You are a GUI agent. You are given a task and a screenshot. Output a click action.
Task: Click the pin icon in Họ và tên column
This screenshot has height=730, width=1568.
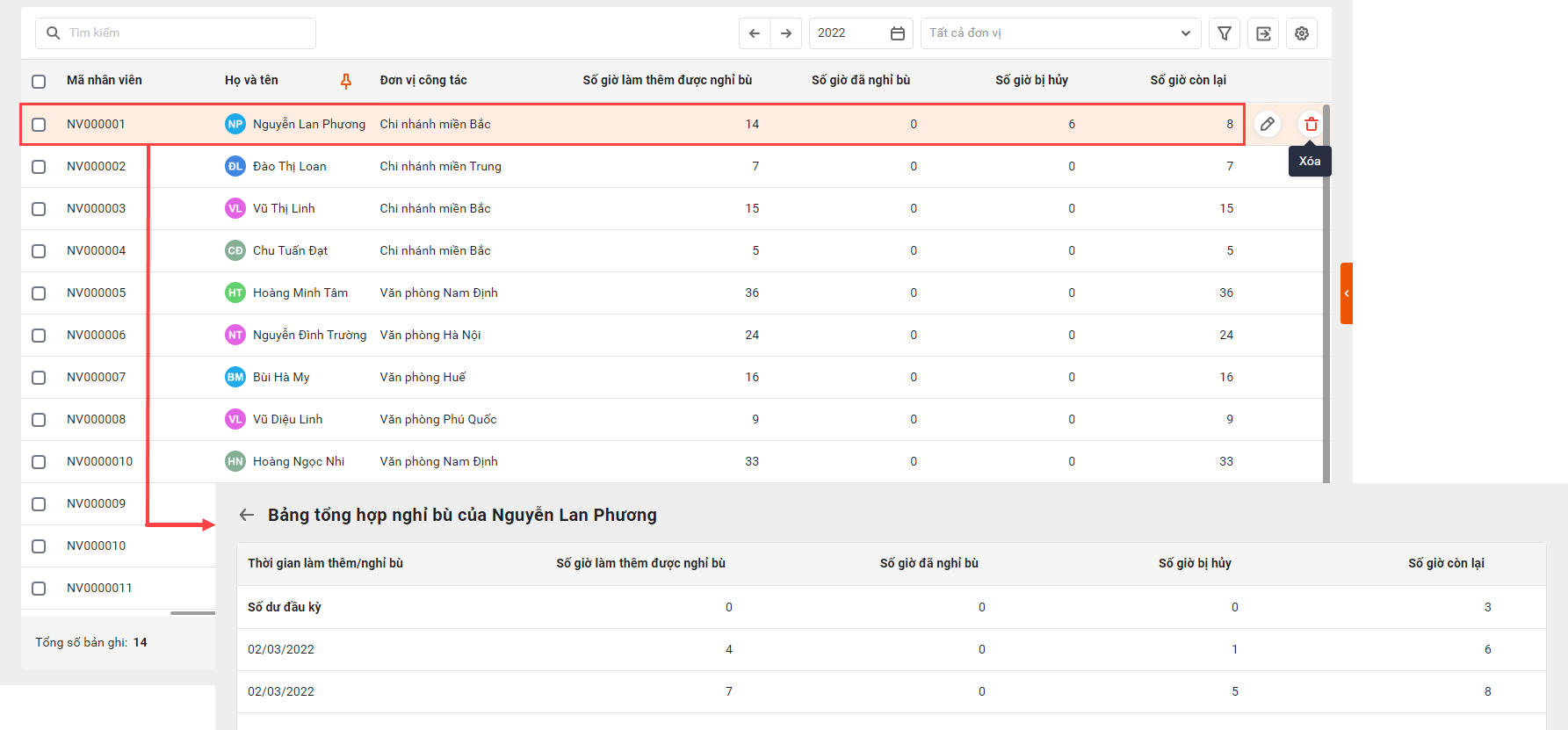[346, 81]
